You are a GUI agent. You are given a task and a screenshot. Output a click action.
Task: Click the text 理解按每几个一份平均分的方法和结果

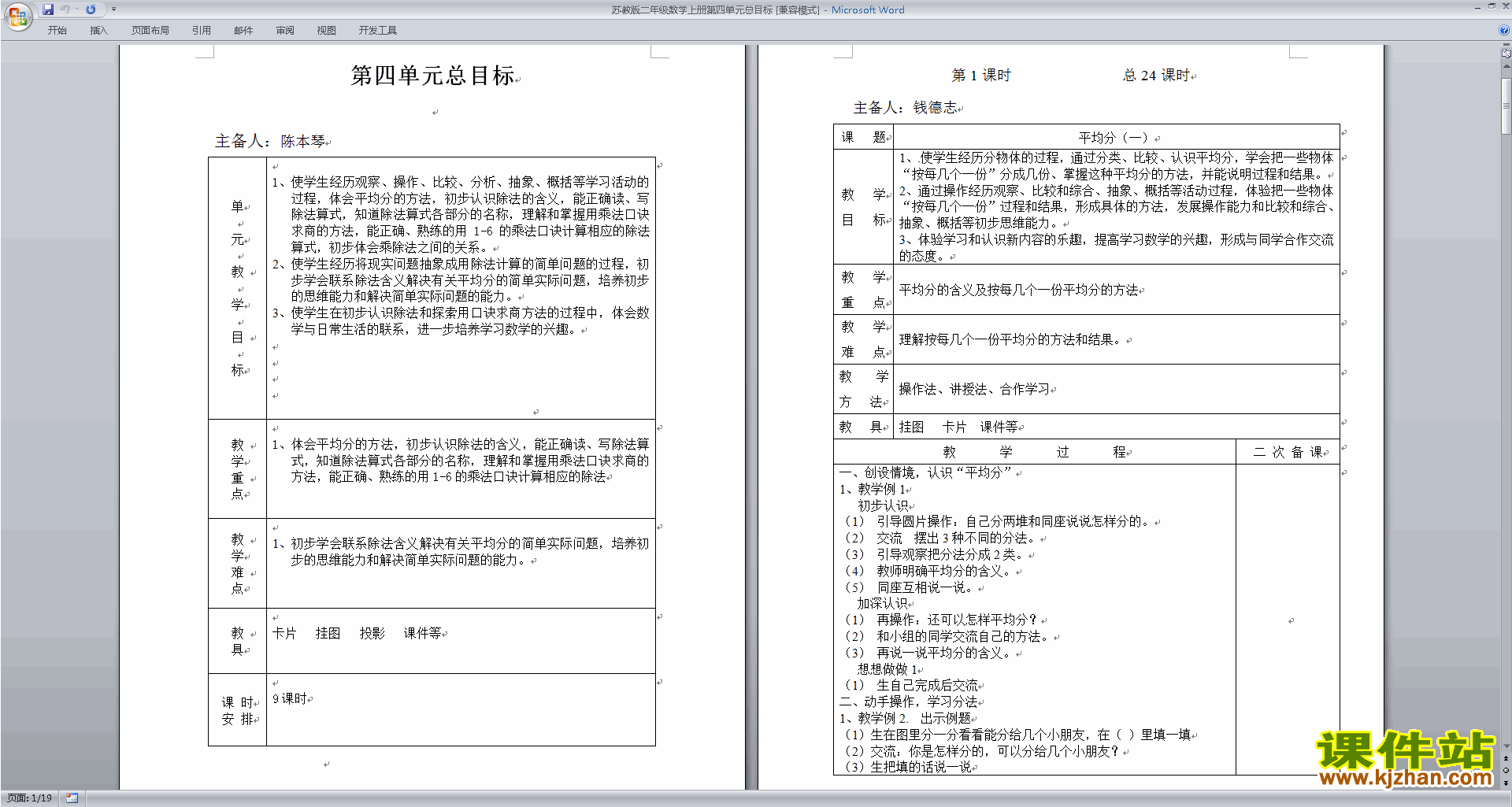pyautogui.click(x=1012, y=339)
